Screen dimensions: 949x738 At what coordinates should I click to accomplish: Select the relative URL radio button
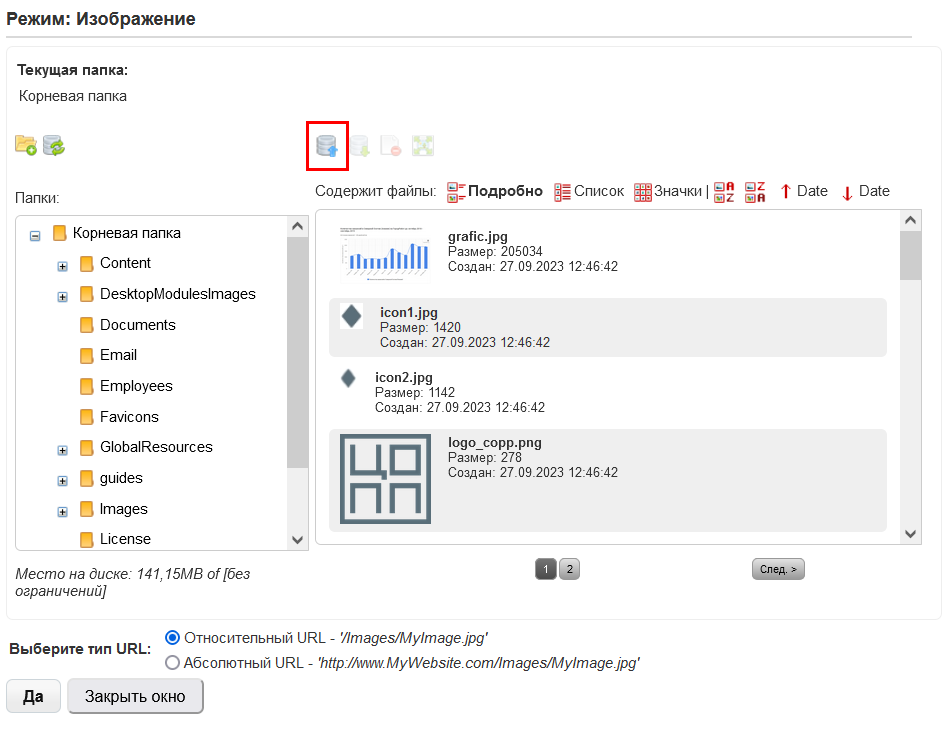(172, 637)
